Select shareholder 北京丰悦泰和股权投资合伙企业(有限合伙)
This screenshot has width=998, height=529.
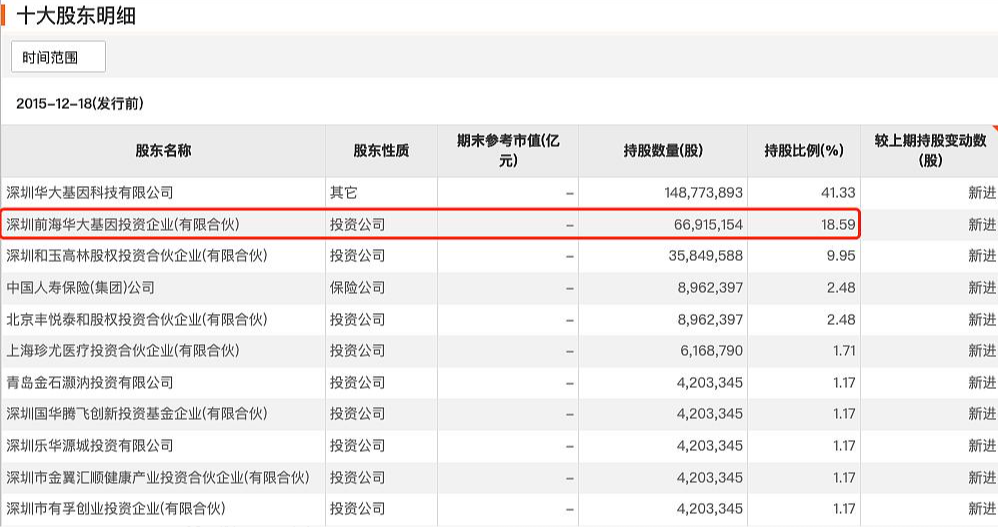137,319
